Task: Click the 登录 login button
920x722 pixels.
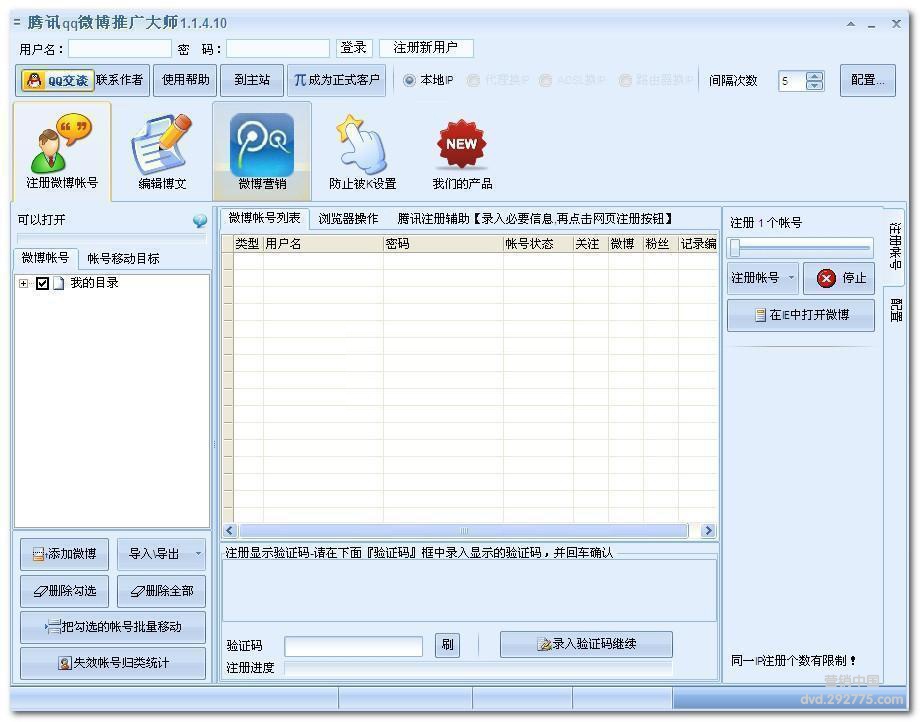Action: pyautogui.click(x=354, y=48)
